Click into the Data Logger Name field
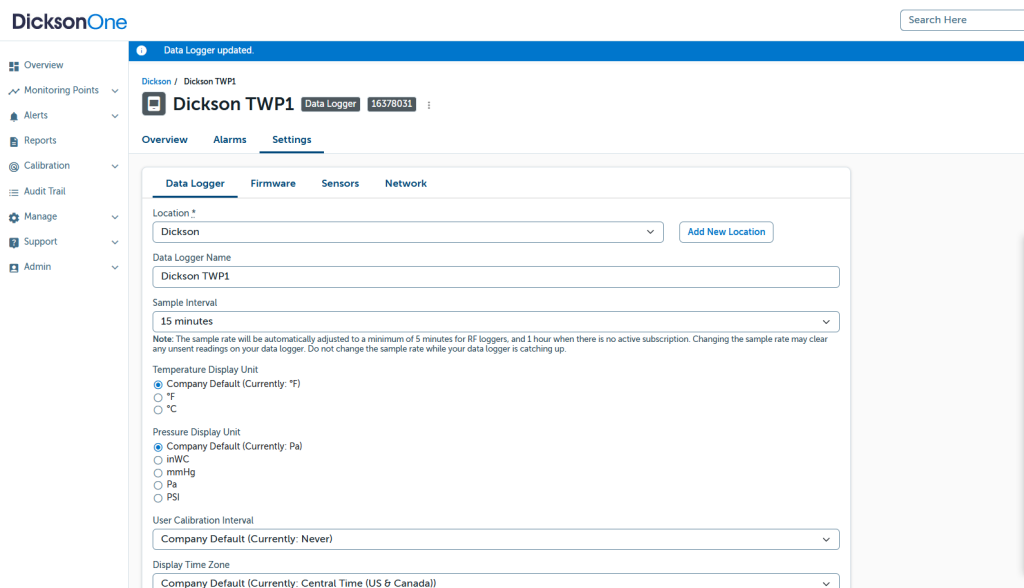The image size is (1024, 588). pyautogui.click(x=495, y=277)
